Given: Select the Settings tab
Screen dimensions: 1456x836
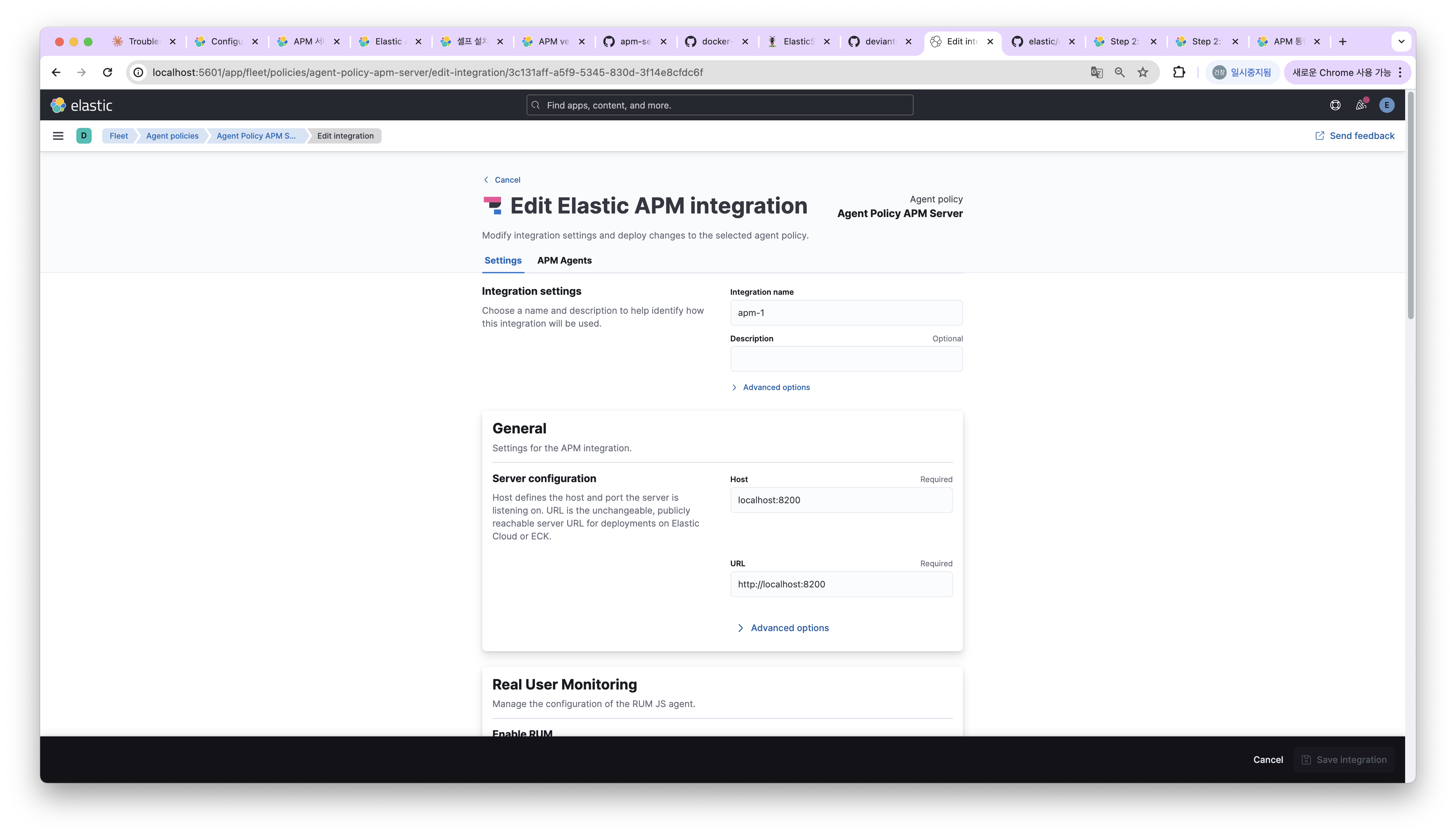Looking at the screenshot, I should click(x=502, y=261).
